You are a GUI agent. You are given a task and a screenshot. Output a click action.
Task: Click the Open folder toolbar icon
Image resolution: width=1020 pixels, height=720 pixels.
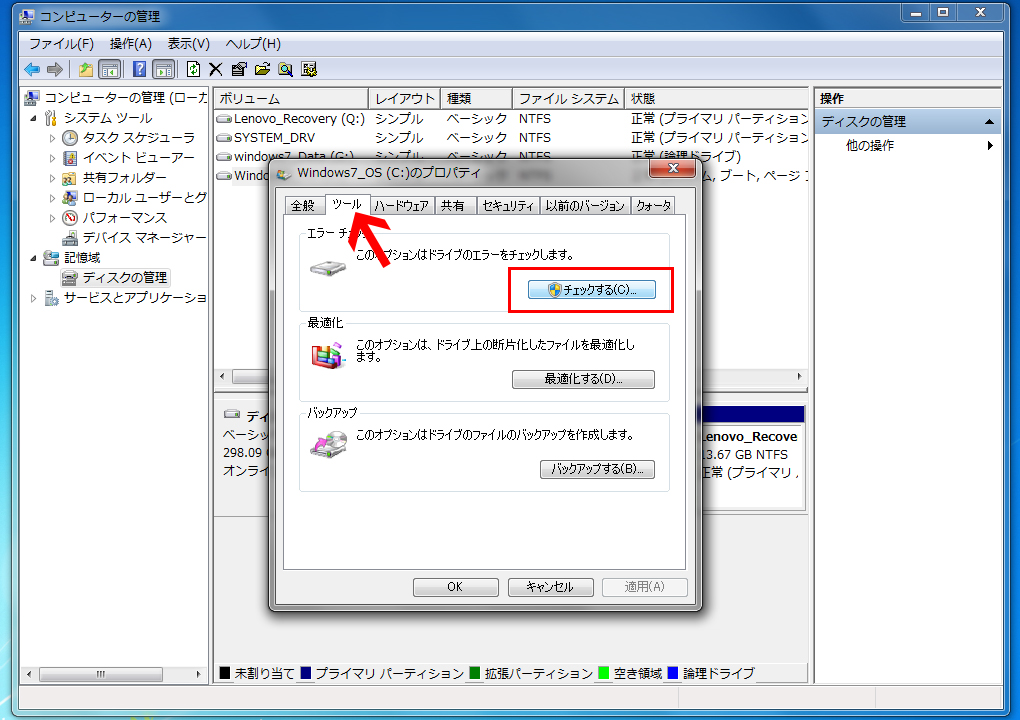coord(262,69)
